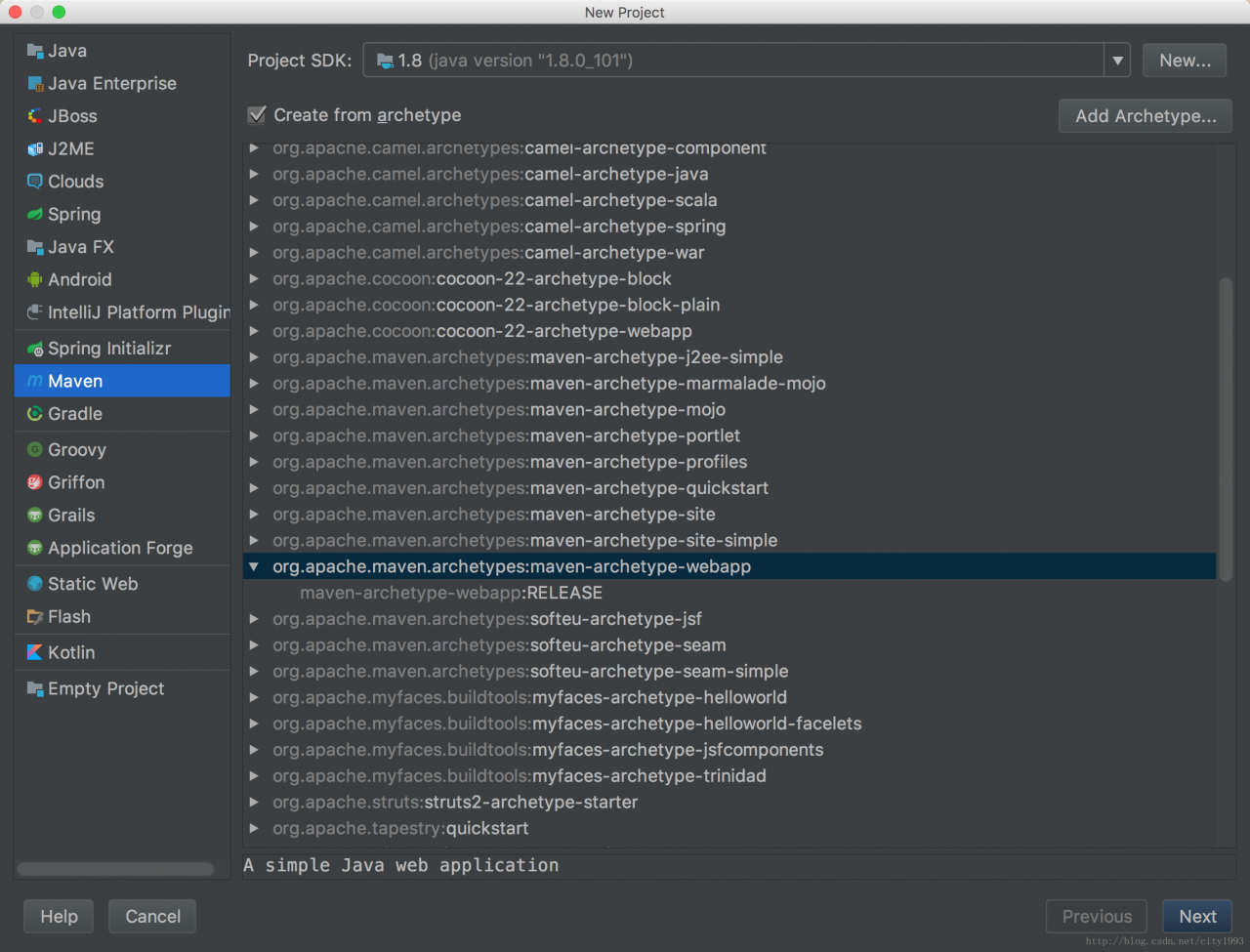Click the Clouds icon
This screenshot has height=952, width=1250.
35,182
